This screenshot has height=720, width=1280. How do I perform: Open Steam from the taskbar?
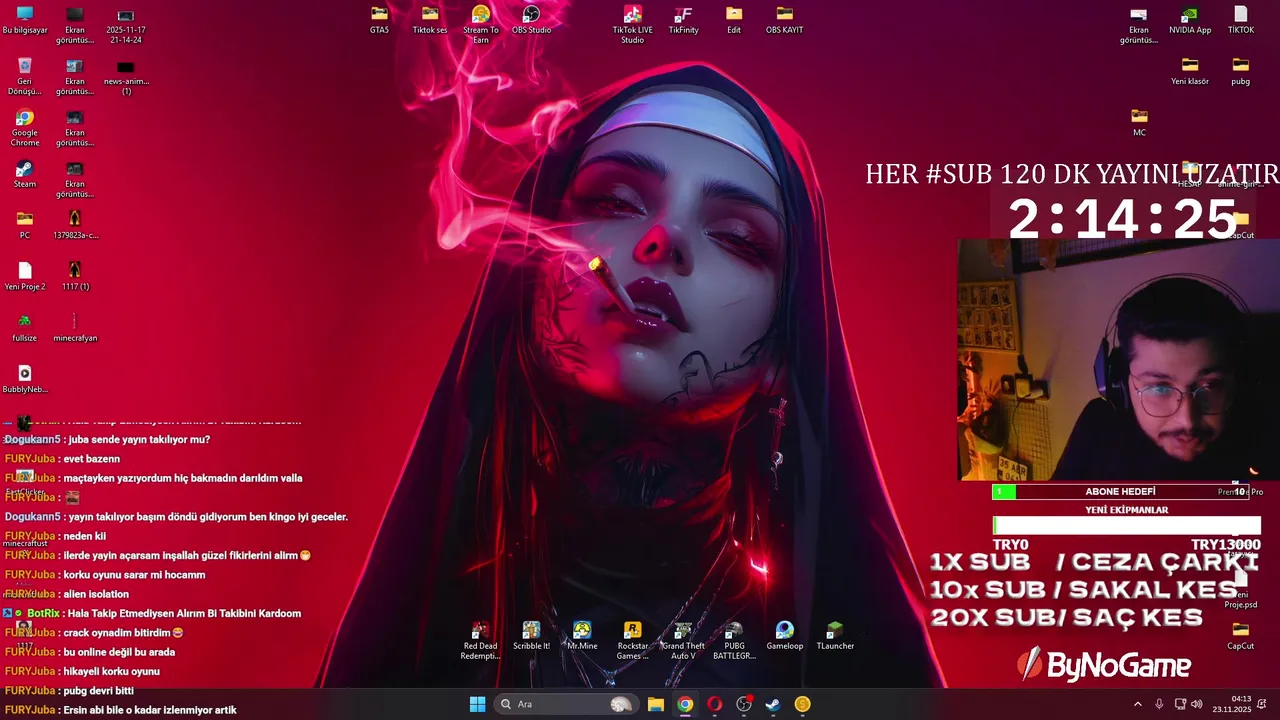(773, 704)
